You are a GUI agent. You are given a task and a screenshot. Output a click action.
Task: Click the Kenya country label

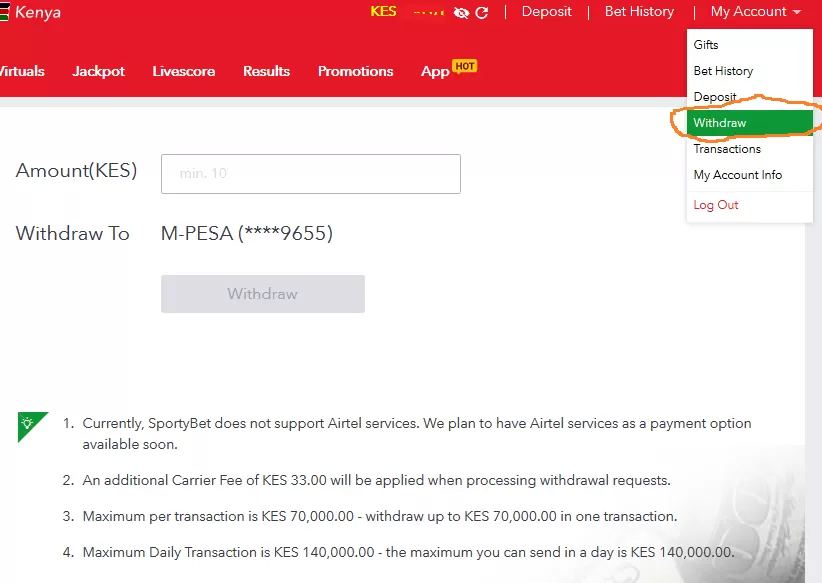(38, 12)
